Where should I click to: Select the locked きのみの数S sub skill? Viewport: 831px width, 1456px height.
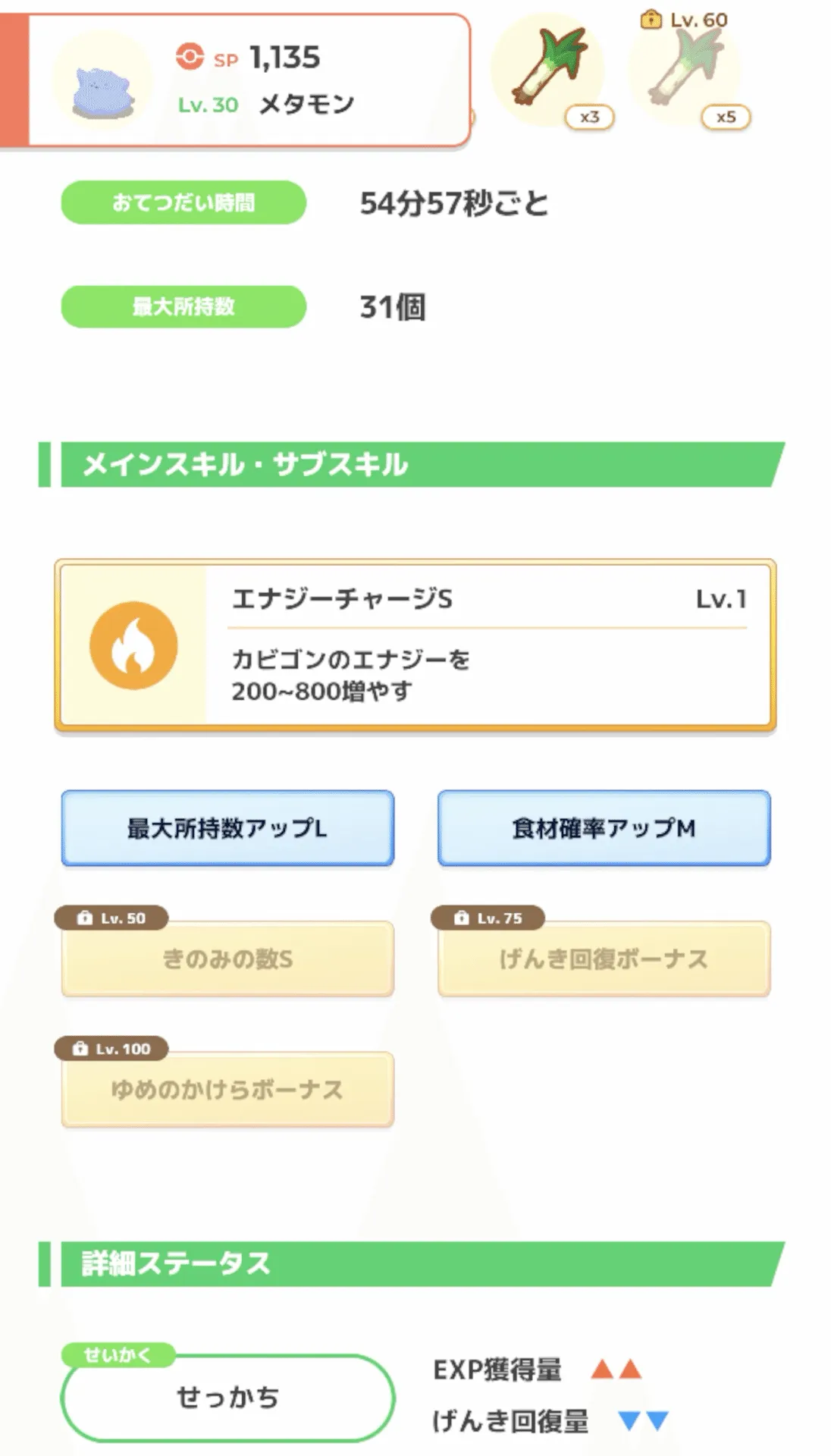(227, 960)
